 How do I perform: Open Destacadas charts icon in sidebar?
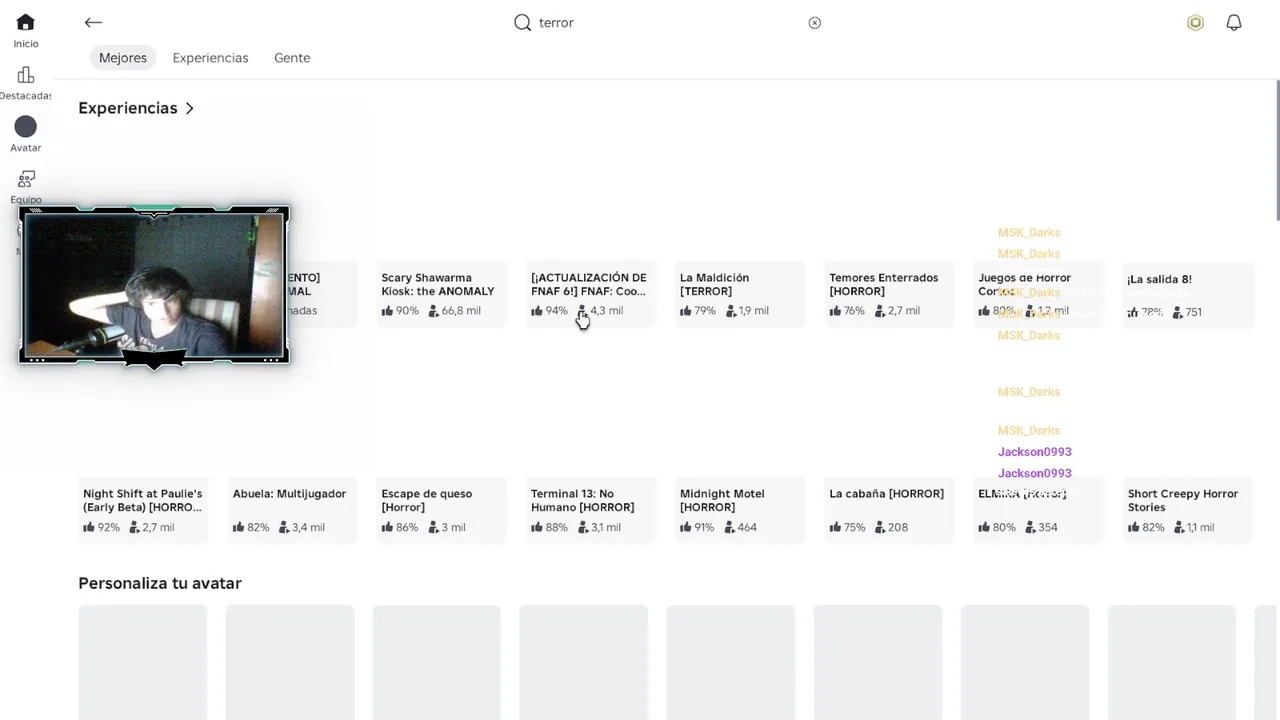pyautogui.click(x=26, y=76)
